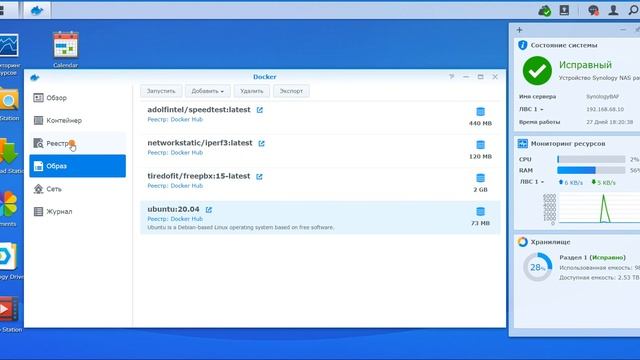
Task: Click the CPU usage bar
Action: [591, 159]
